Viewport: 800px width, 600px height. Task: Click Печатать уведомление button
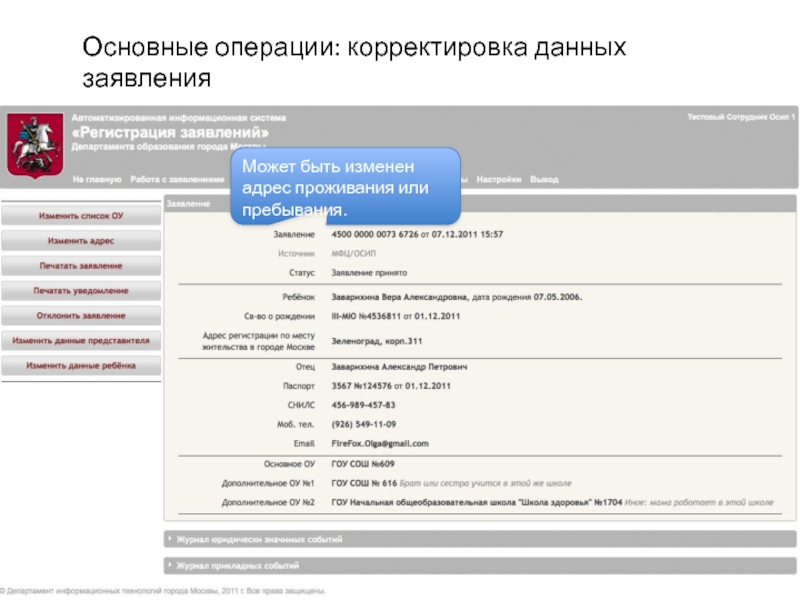point(81,291)
